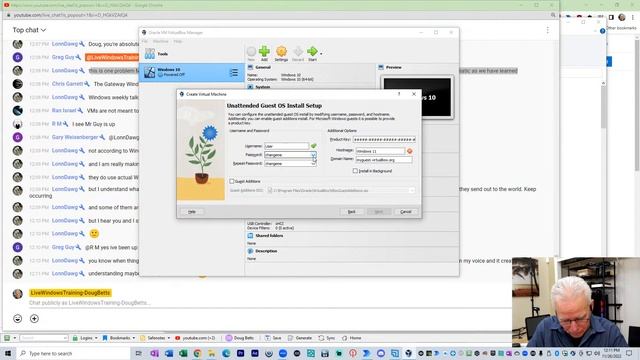Viewport: 640px width, 360px height.
Task: Click the Back button in wizard
Action: point(351,212)
